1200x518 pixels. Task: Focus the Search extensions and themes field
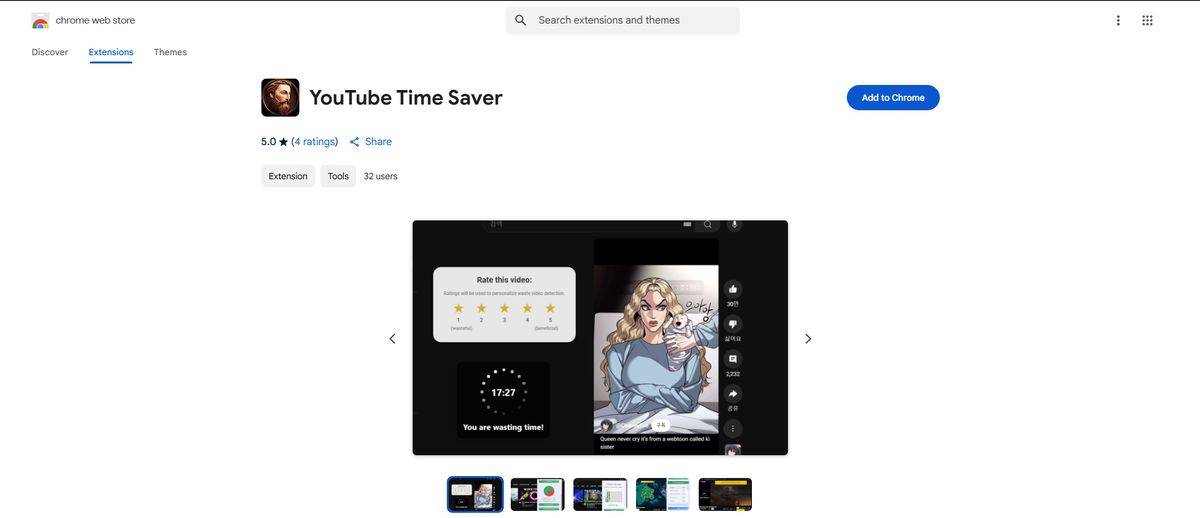[x=623, y=20]
